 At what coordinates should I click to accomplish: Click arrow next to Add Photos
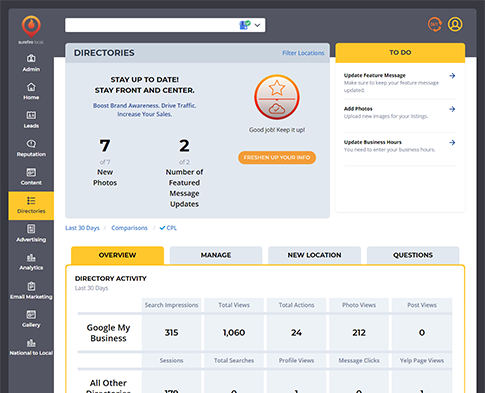click(x=452, y=109)
